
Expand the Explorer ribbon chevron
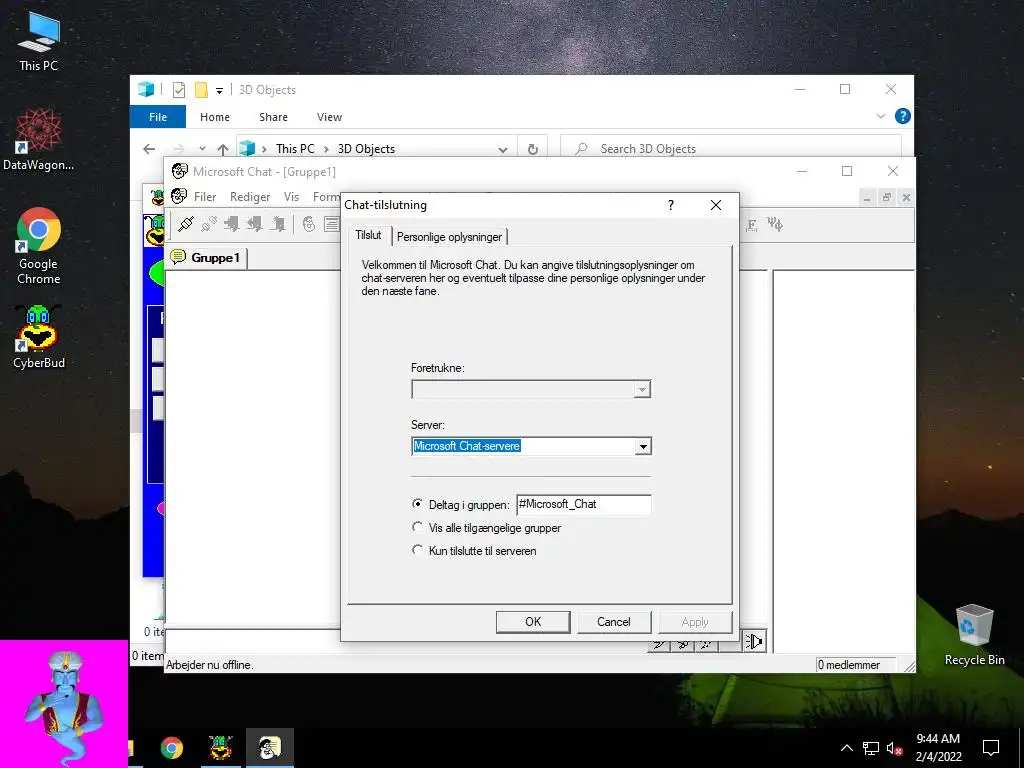880,116
